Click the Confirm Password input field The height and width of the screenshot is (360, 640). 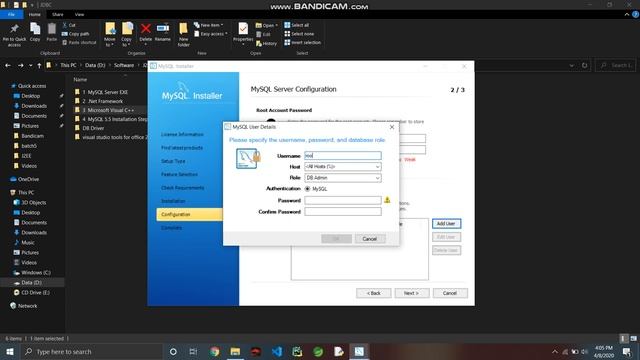[343, 211]
